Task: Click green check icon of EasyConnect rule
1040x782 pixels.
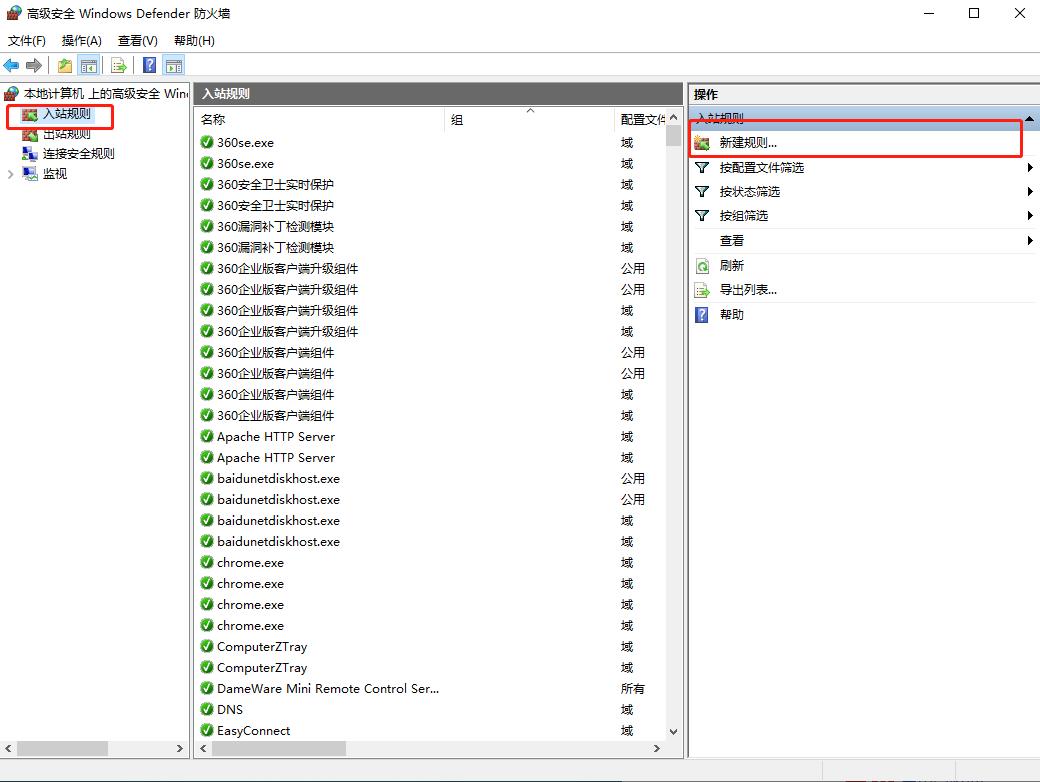Action: (207, 730)
